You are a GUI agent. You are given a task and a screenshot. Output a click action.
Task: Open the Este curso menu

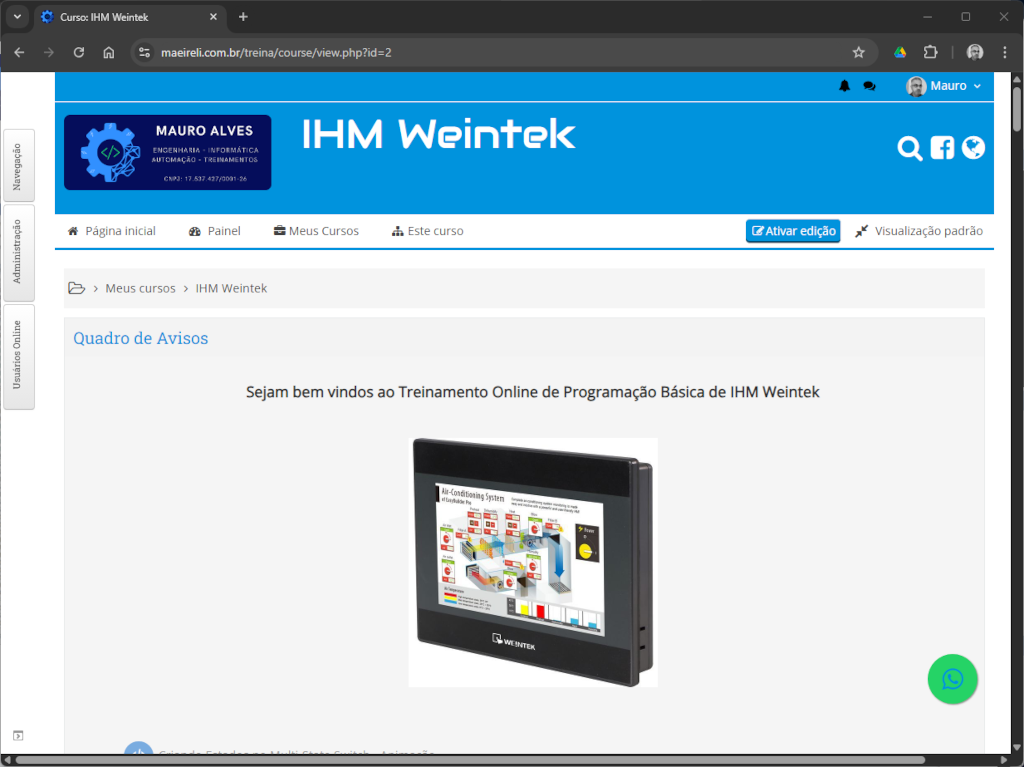click(x=427, y=231)
